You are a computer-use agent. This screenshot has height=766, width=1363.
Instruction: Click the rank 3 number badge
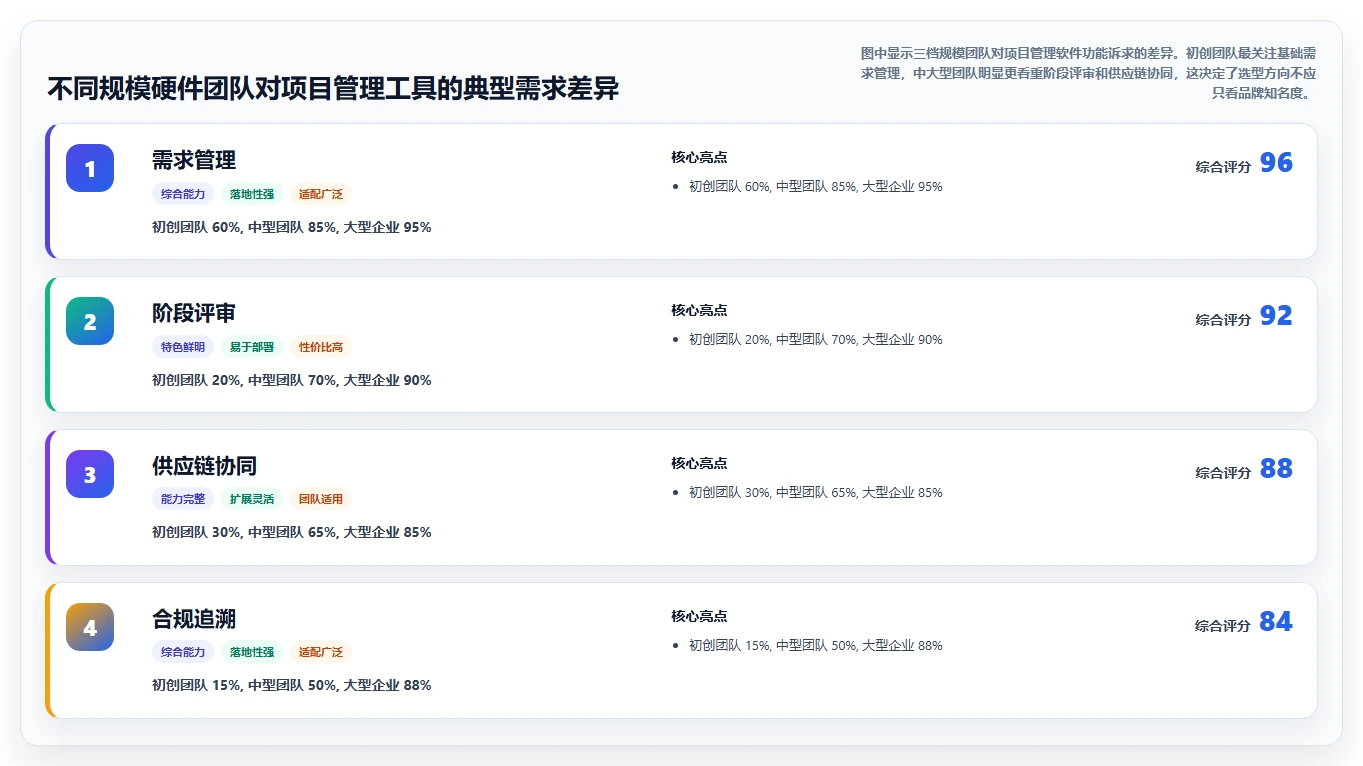pyautogui.click(x=90, y=474)
